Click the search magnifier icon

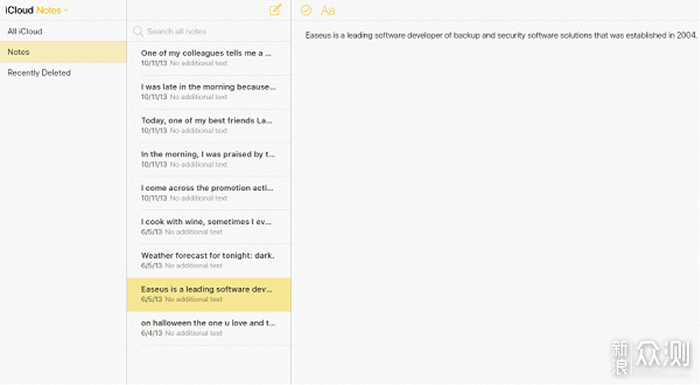coord(138,31)
